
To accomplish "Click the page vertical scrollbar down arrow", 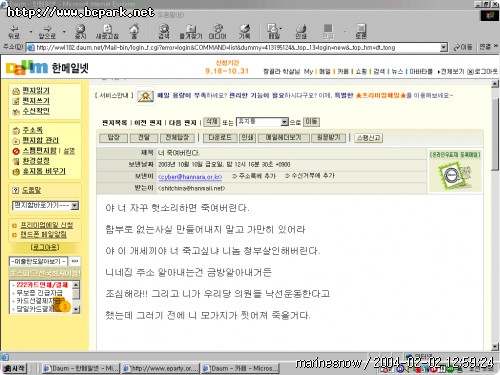I will pyautogui.click(x=495, y=347).
